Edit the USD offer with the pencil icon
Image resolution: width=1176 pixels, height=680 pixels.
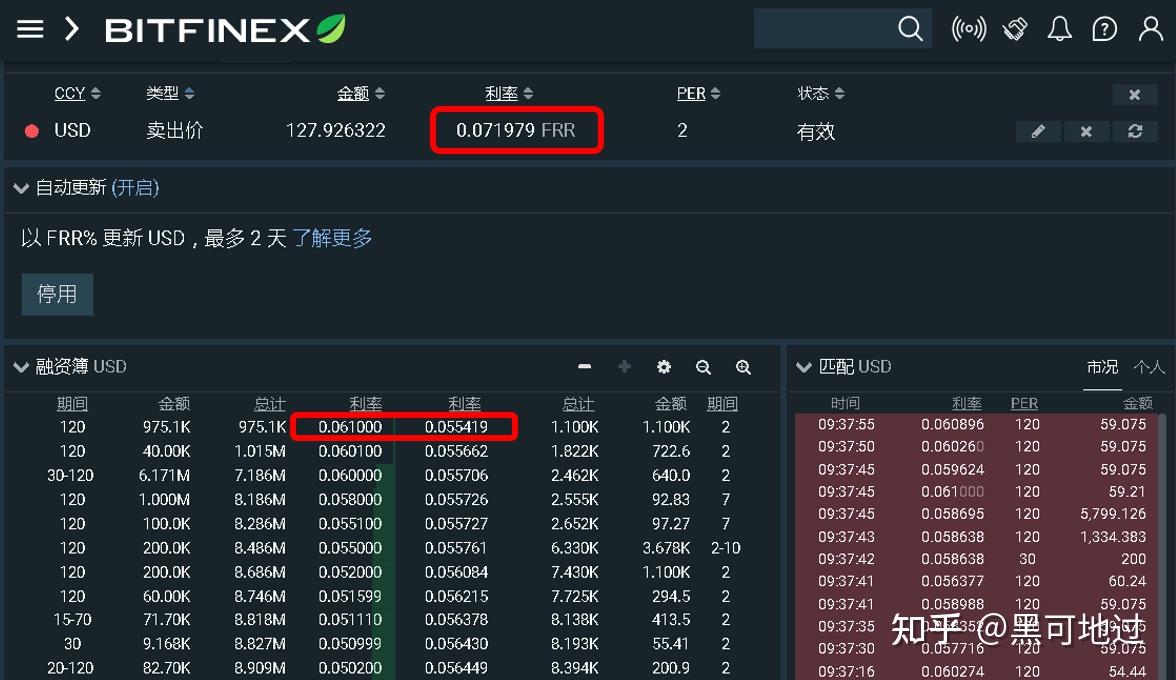coord(1038,130)
